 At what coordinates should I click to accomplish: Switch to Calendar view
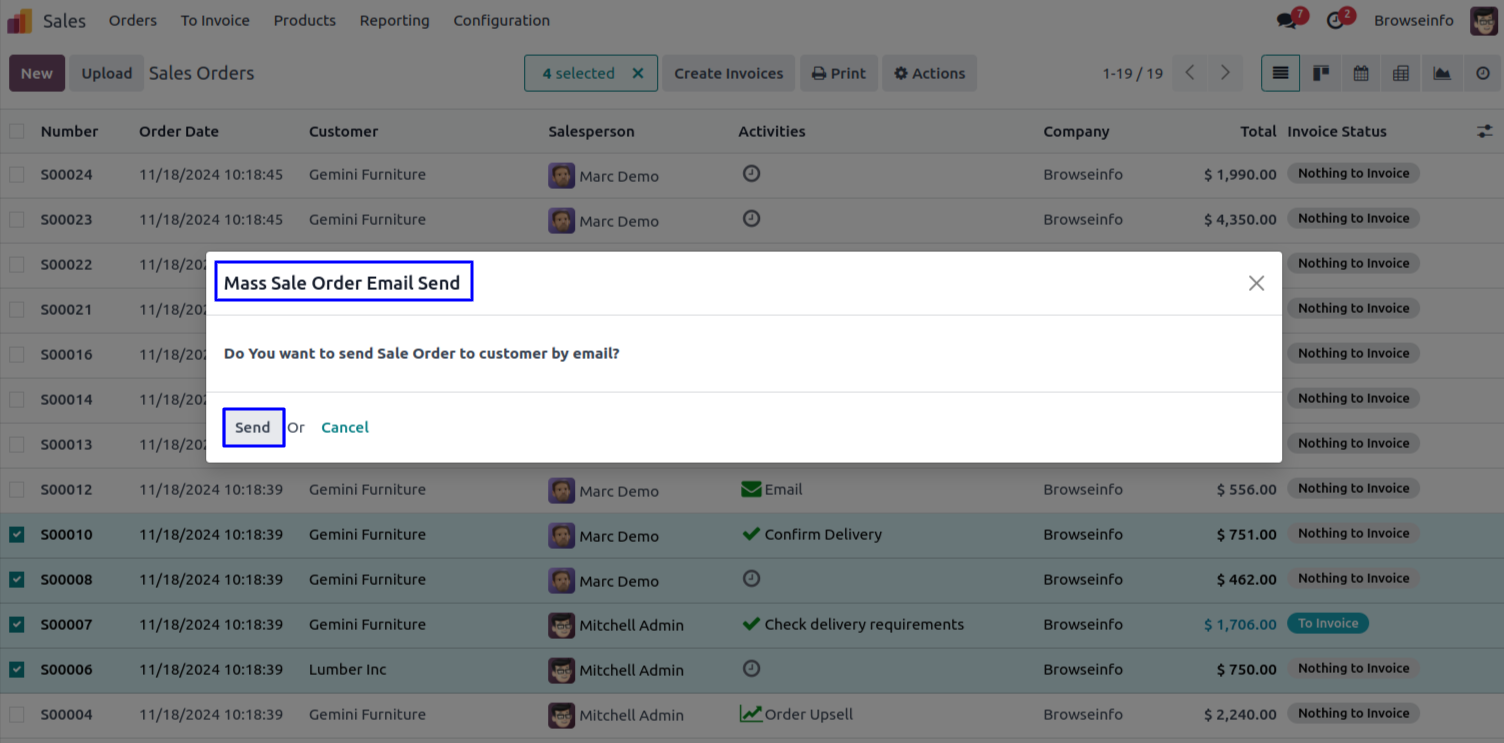pyautogui.click(x=1361, y=73)
